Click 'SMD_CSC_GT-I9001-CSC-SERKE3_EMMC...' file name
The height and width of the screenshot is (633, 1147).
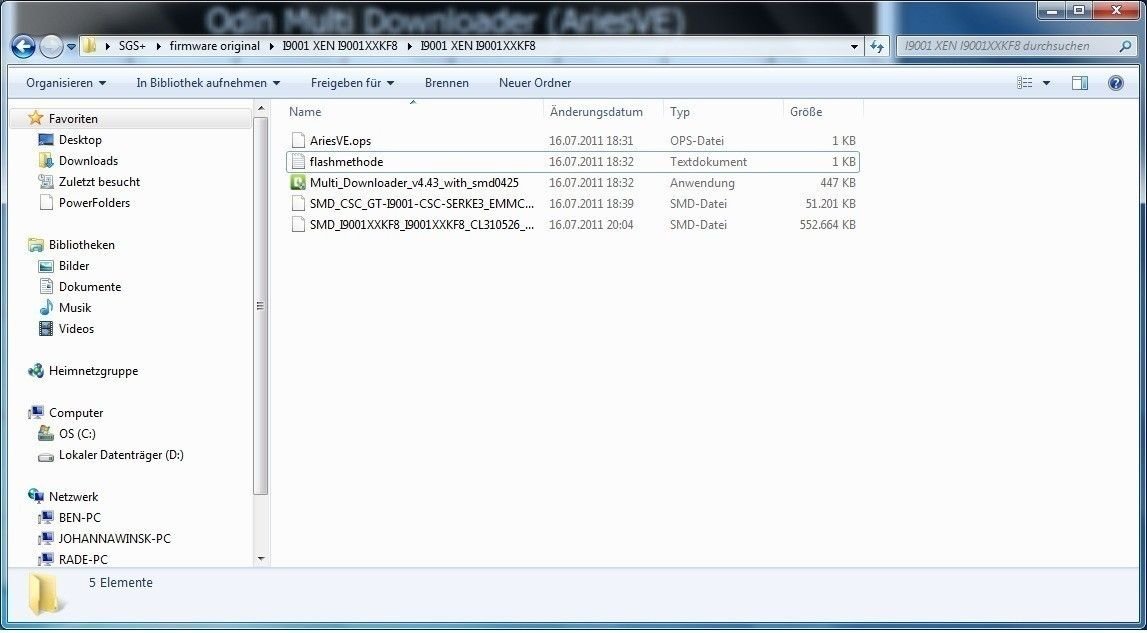[x=421, y=203]
